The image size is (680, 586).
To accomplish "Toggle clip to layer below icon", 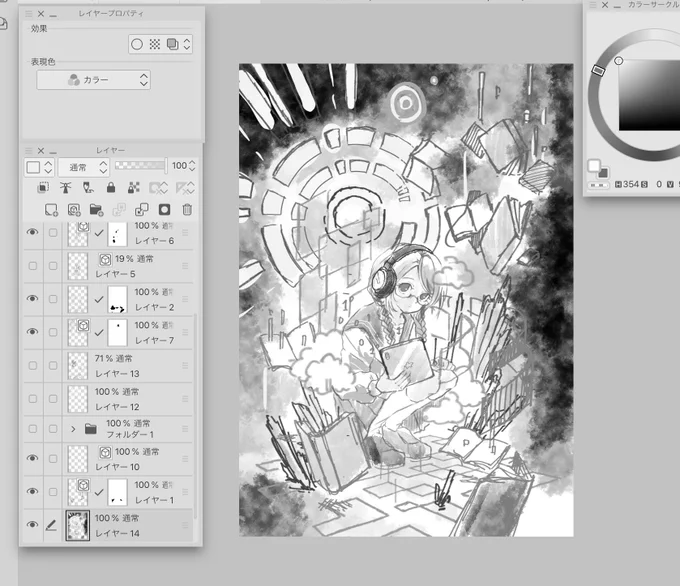I will click(42, 188).
